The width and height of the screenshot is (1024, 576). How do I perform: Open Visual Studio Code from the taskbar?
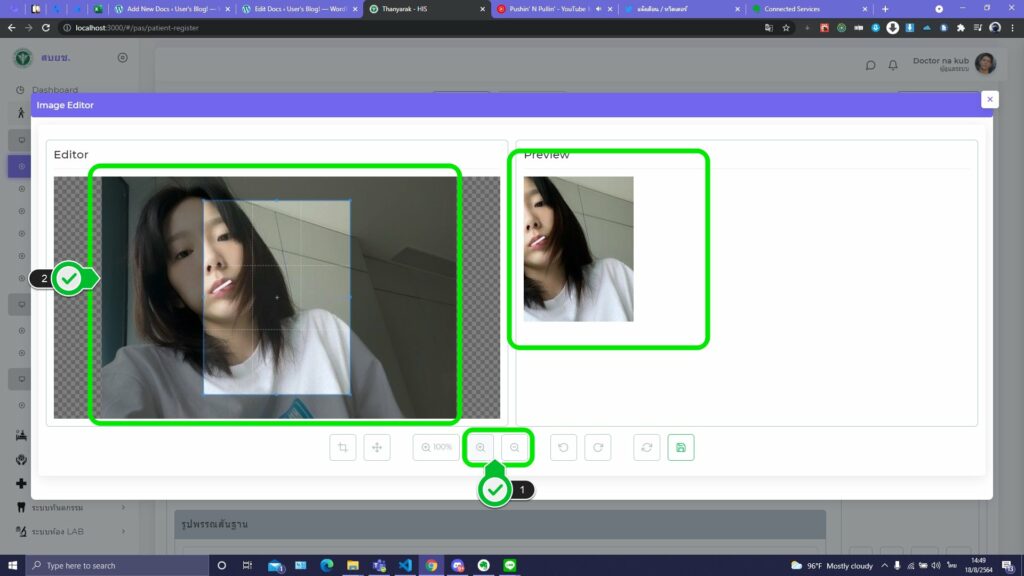tap(404, 565)
